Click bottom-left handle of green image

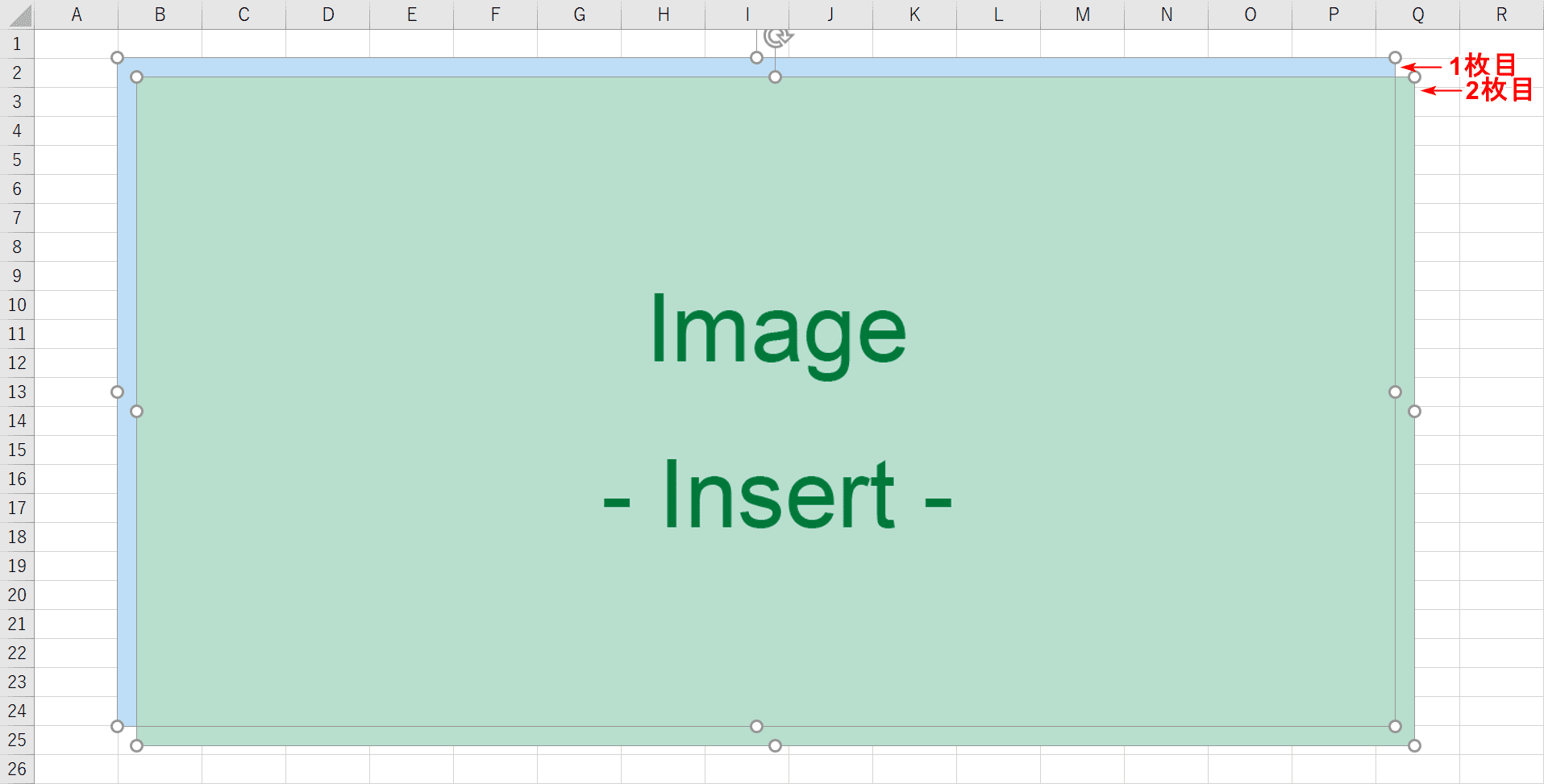pyautogui.click(x=136, y=745)
